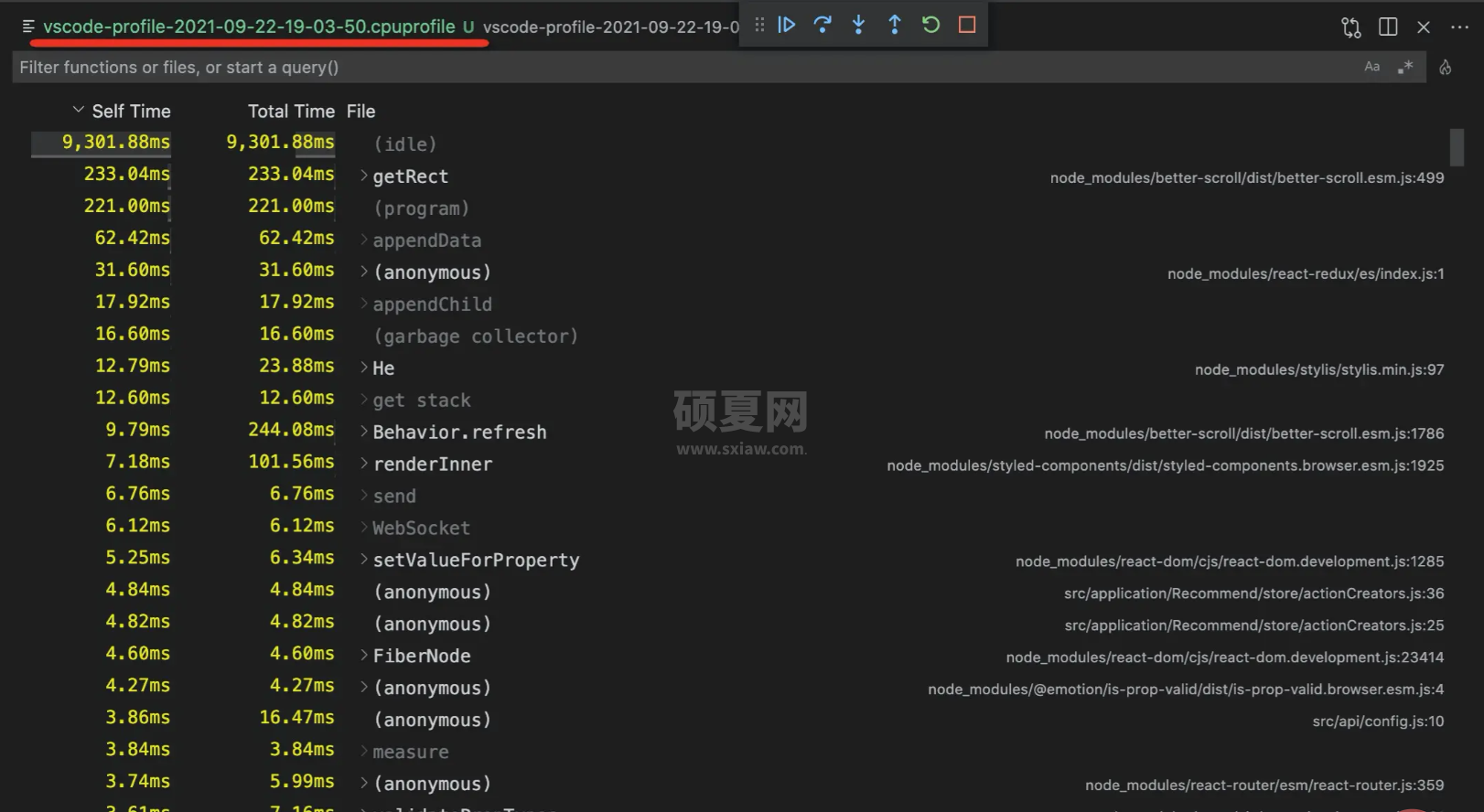The height and width of the screenshot is (812, 1484).
Task: Restart the debug session
Action: click(x=930, y=25)
